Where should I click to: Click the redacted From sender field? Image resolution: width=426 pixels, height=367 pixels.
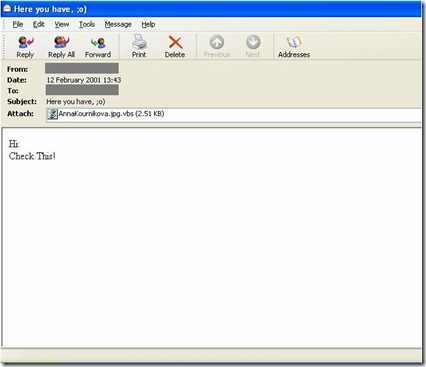point(82,68)
